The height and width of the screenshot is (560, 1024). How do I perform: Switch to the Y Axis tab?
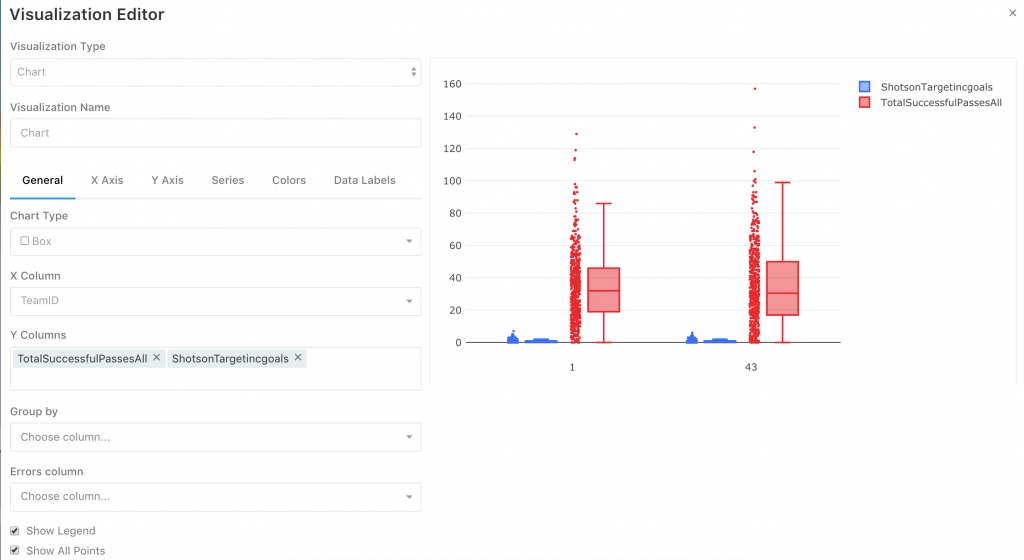pos(167,180)
